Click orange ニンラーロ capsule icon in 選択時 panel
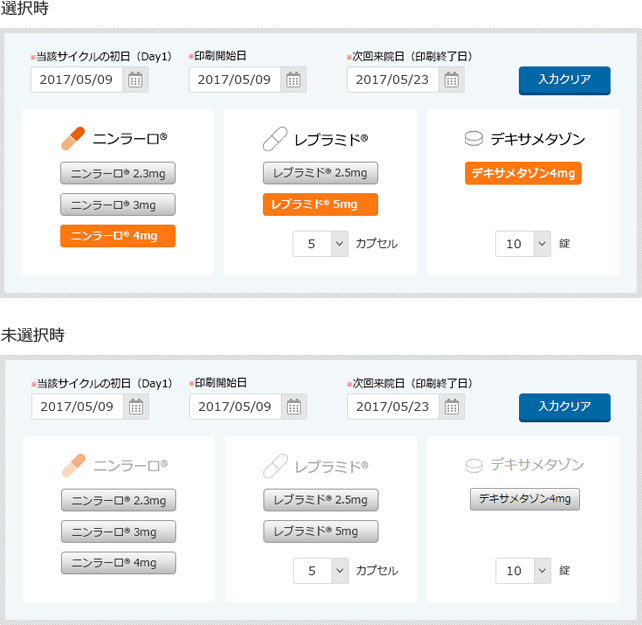 73,138
